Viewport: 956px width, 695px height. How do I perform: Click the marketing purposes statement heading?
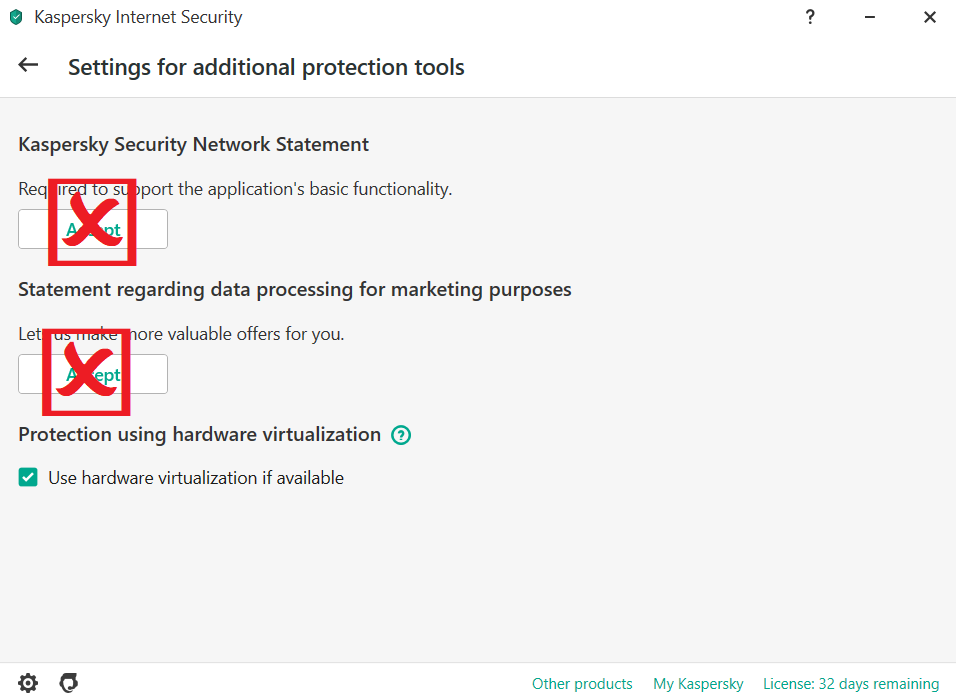pyautogui.click(x=295, y=289)
